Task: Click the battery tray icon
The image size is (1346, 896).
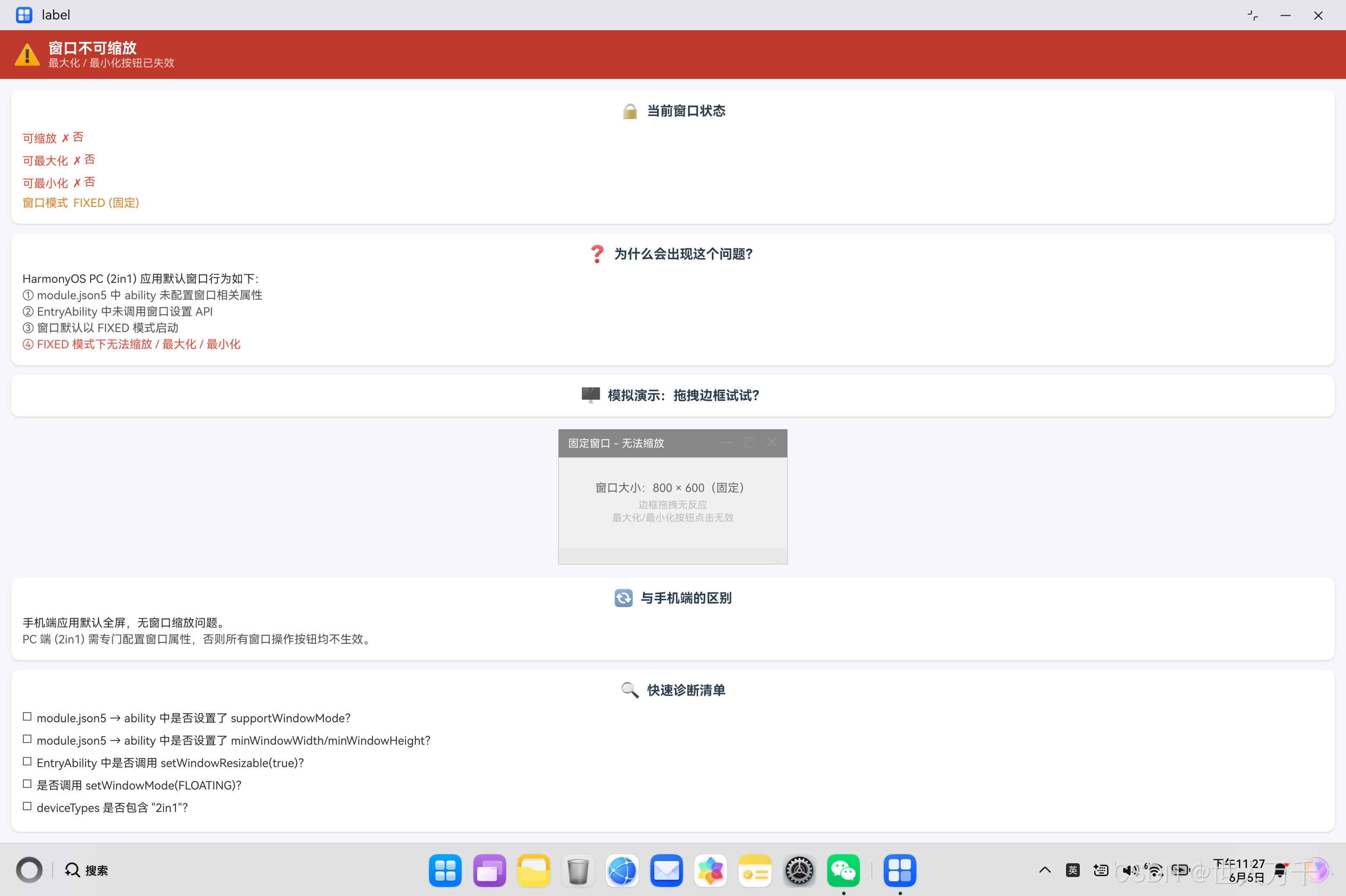Action: click(1181, 870)
